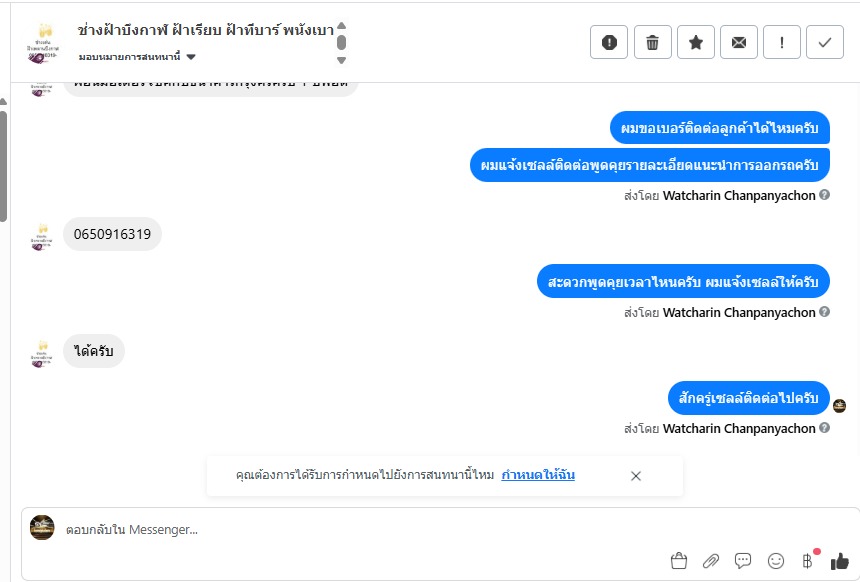
Task: Open shopping bag products icon
Action: (x=679, y=561)
